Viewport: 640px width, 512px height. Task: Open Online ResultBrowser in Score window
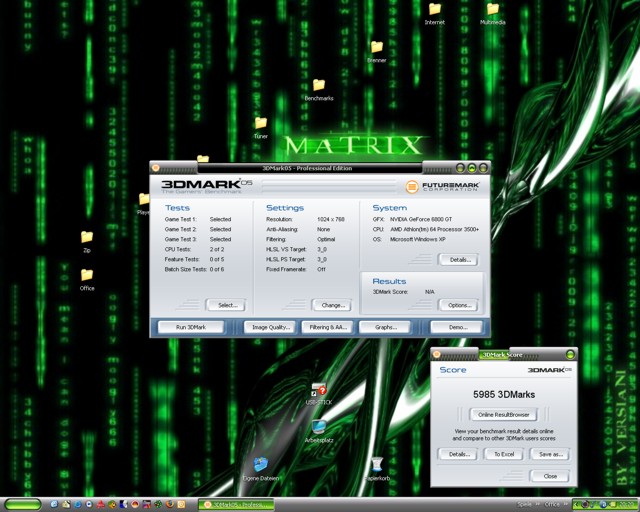point(503,414)
